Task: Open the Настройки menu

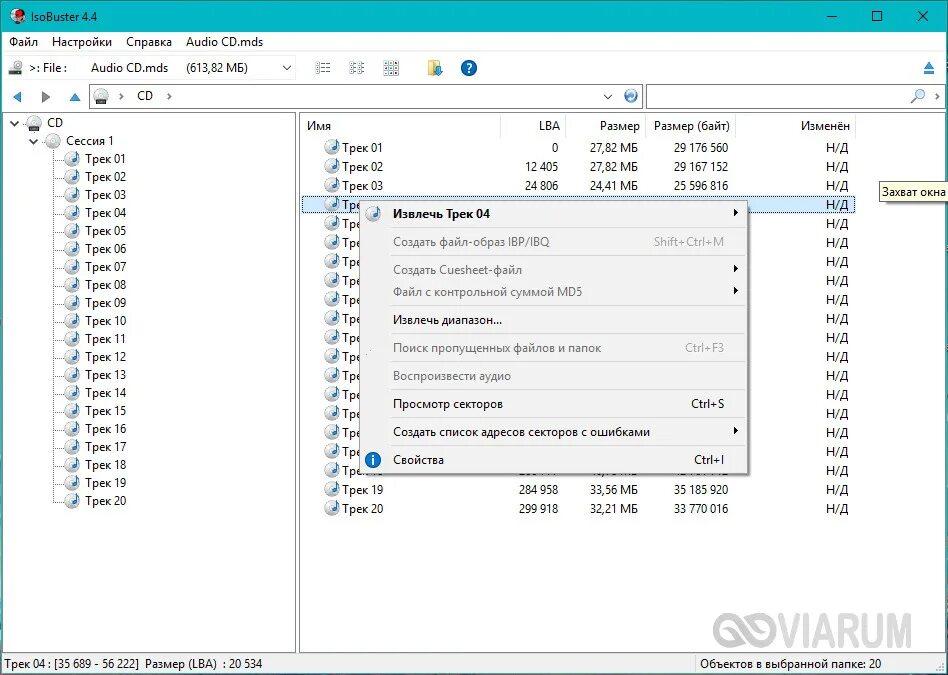Action: 82,42
